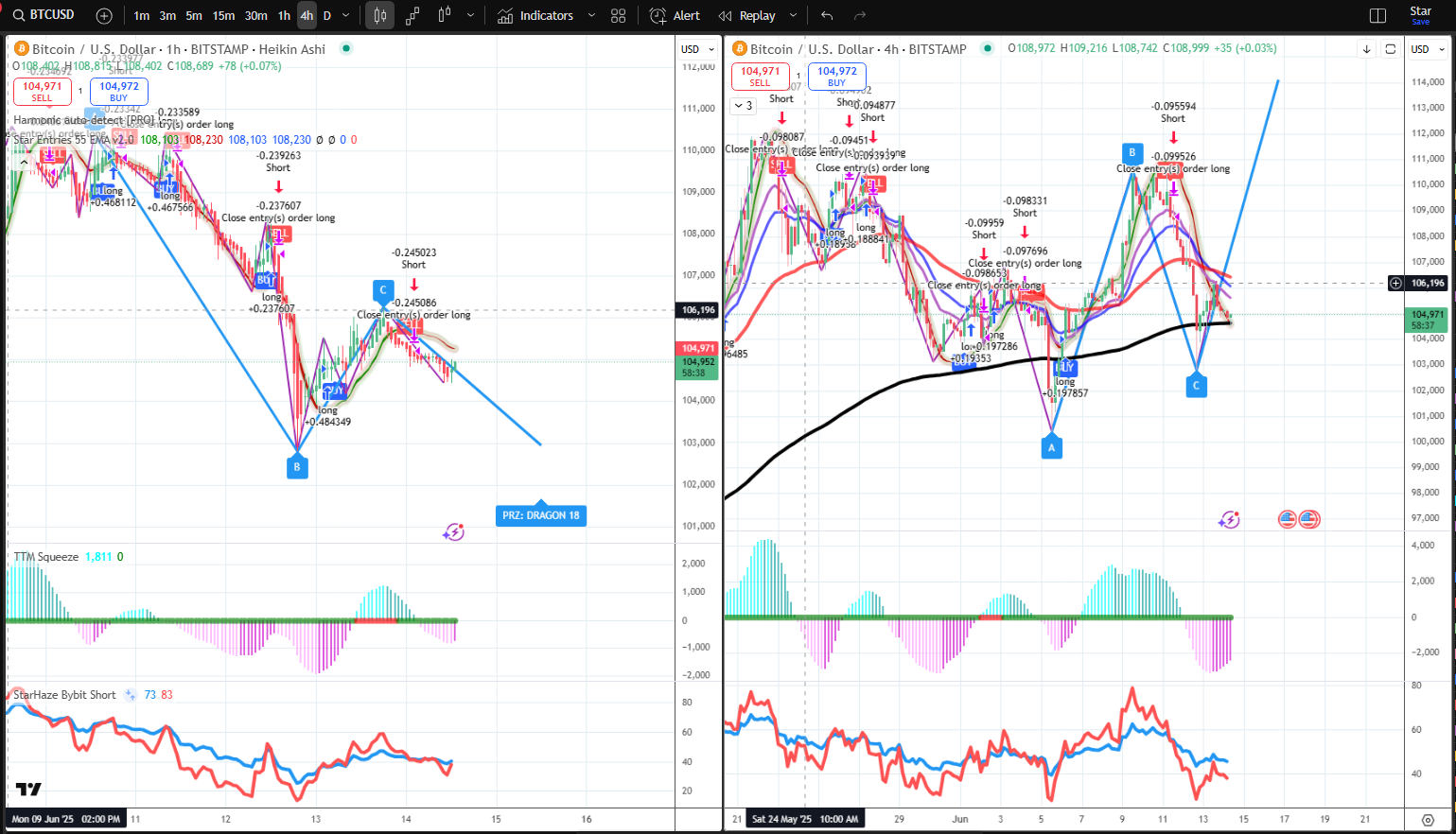
Task: Open the chart layout setup icon
Action: tap(1377, 16)
